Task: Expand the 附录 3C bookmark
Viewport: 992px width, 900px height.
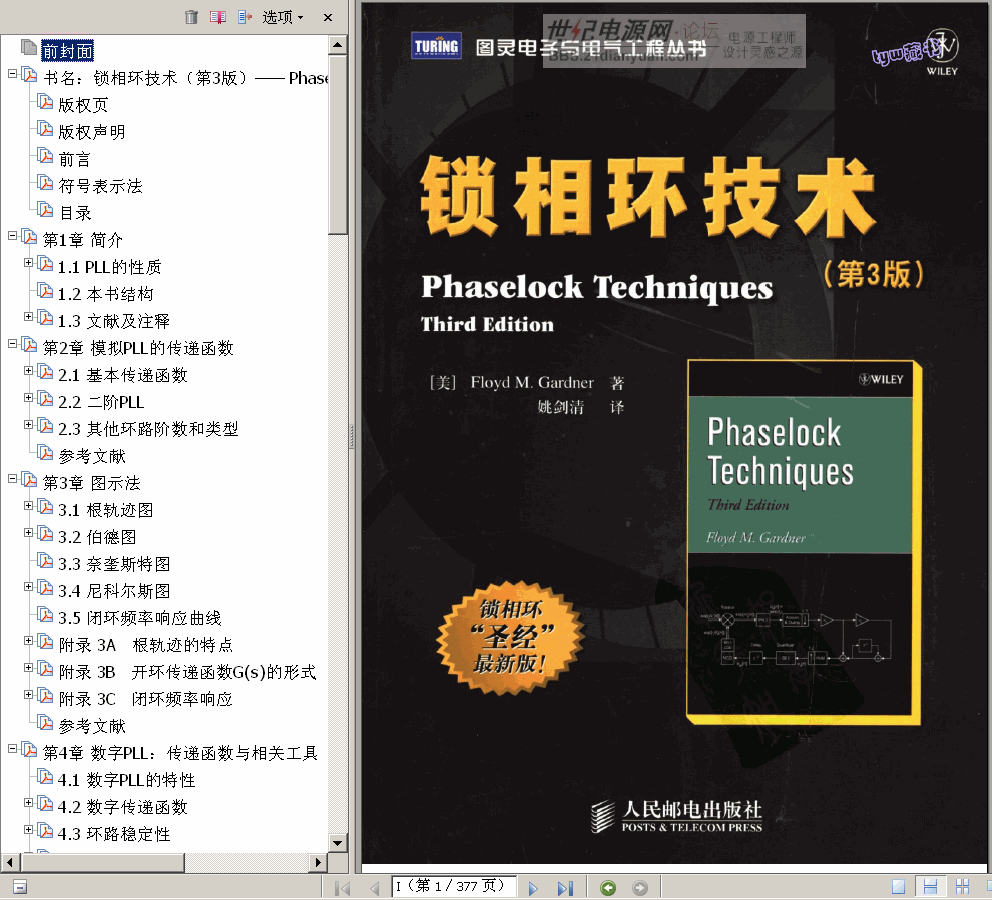Action: pos(28,695)
